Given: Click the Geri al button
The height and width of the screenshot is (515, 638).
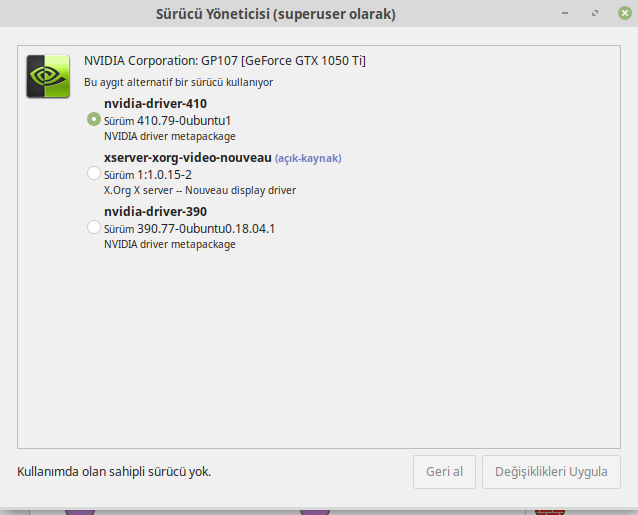Looking at the screenshot, I should (x=444, y=471).
